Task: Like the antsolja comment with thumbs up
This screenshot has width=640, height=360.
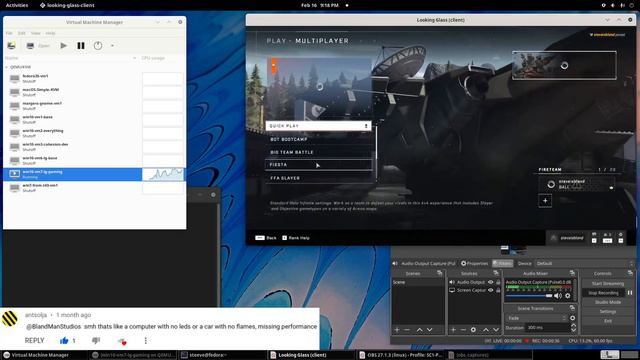Action: (x=64, y=340)
